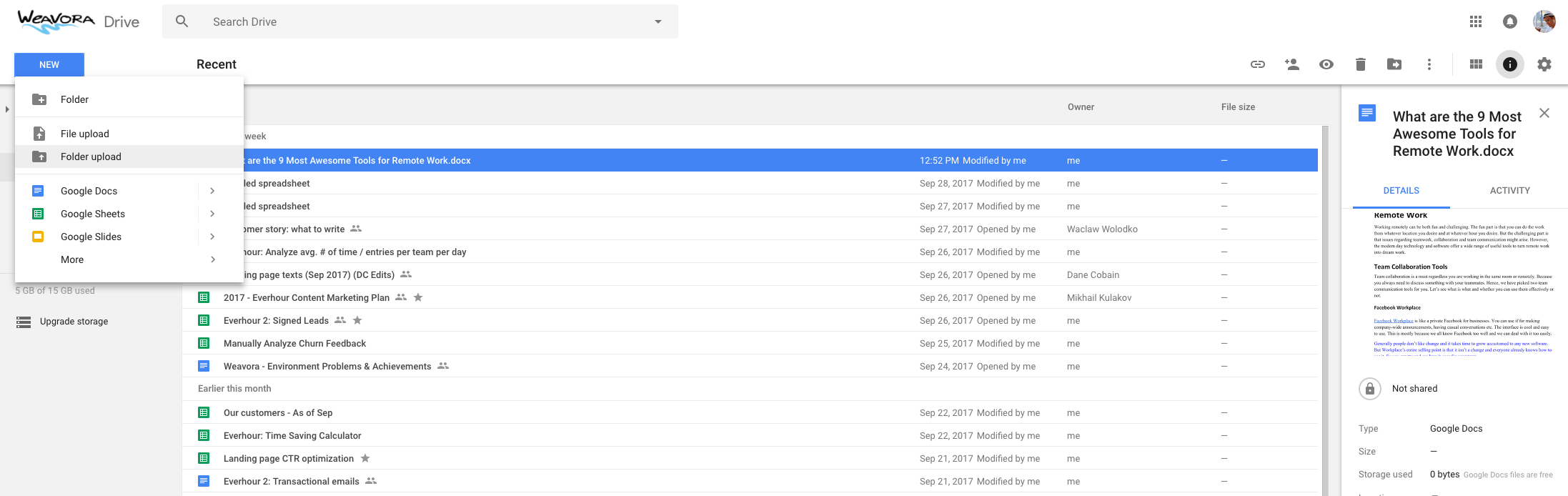Open the three-dot more actions menu
Image resolution: width=1568 pixels, height=496 pixels.
(x=1429, y=64)
